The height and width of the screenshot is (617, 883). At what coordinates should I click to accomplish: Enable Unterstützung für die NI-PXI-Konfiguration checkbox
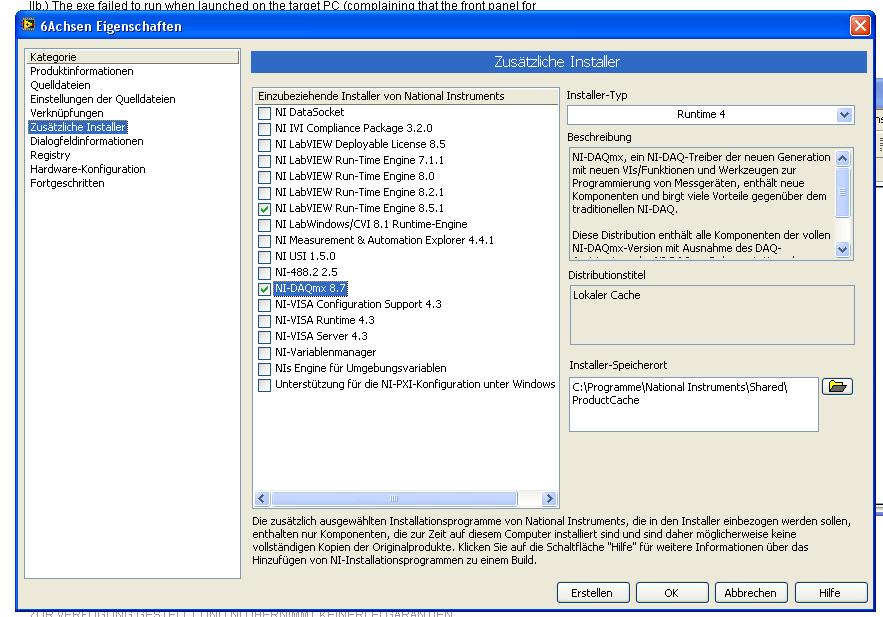pos(264,385)
